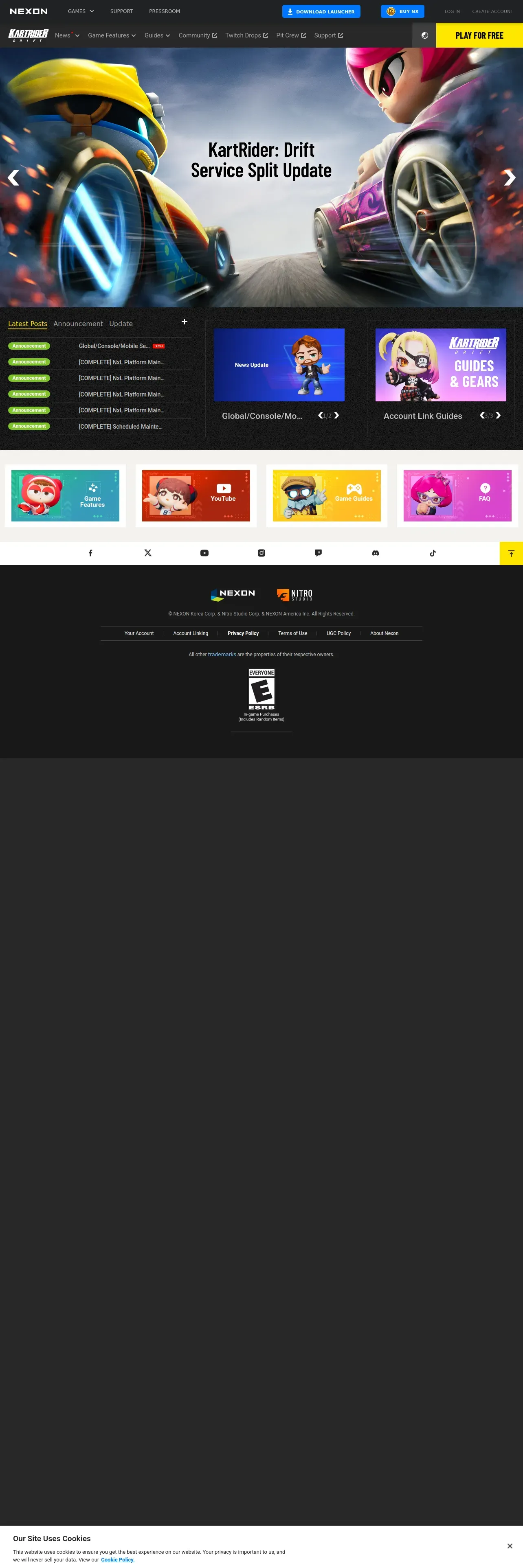
Task: Click Account Linking footer link
Action: [191, 633]
